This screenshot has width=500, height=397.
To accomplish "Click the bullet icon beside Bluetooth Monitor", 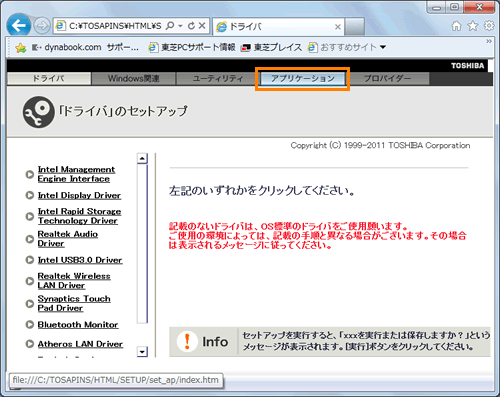I will pyautogui.click(x=30, y=325).
